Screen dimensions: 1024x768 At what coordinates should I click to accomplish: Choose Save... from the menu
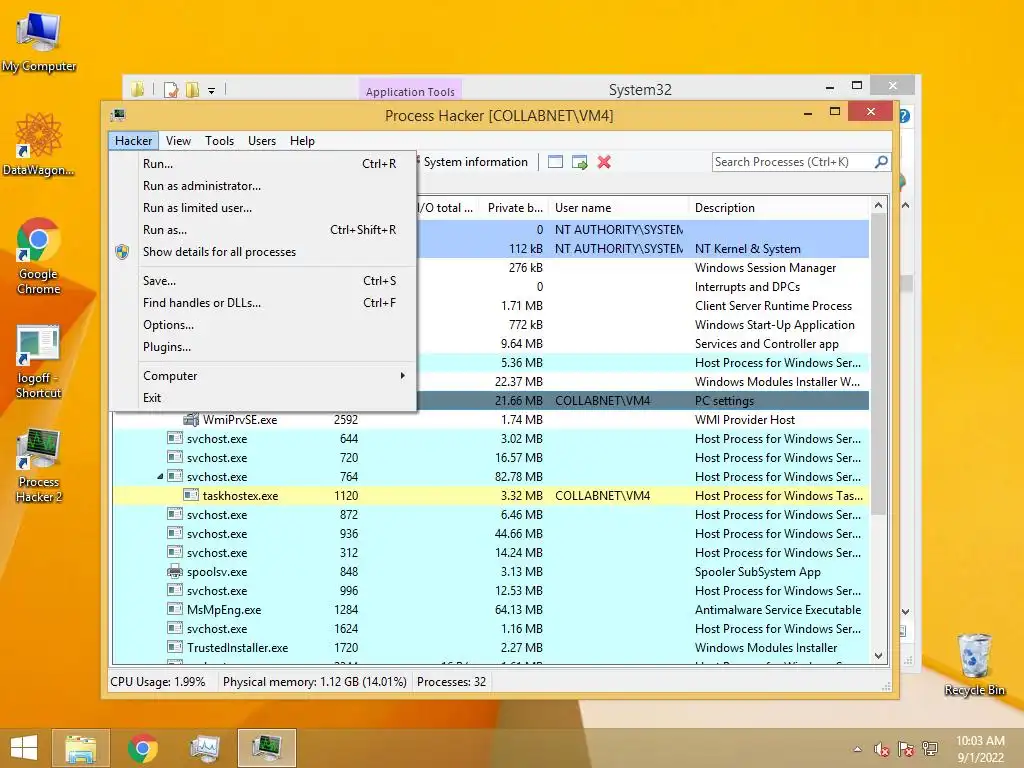(x=278, y=281)
